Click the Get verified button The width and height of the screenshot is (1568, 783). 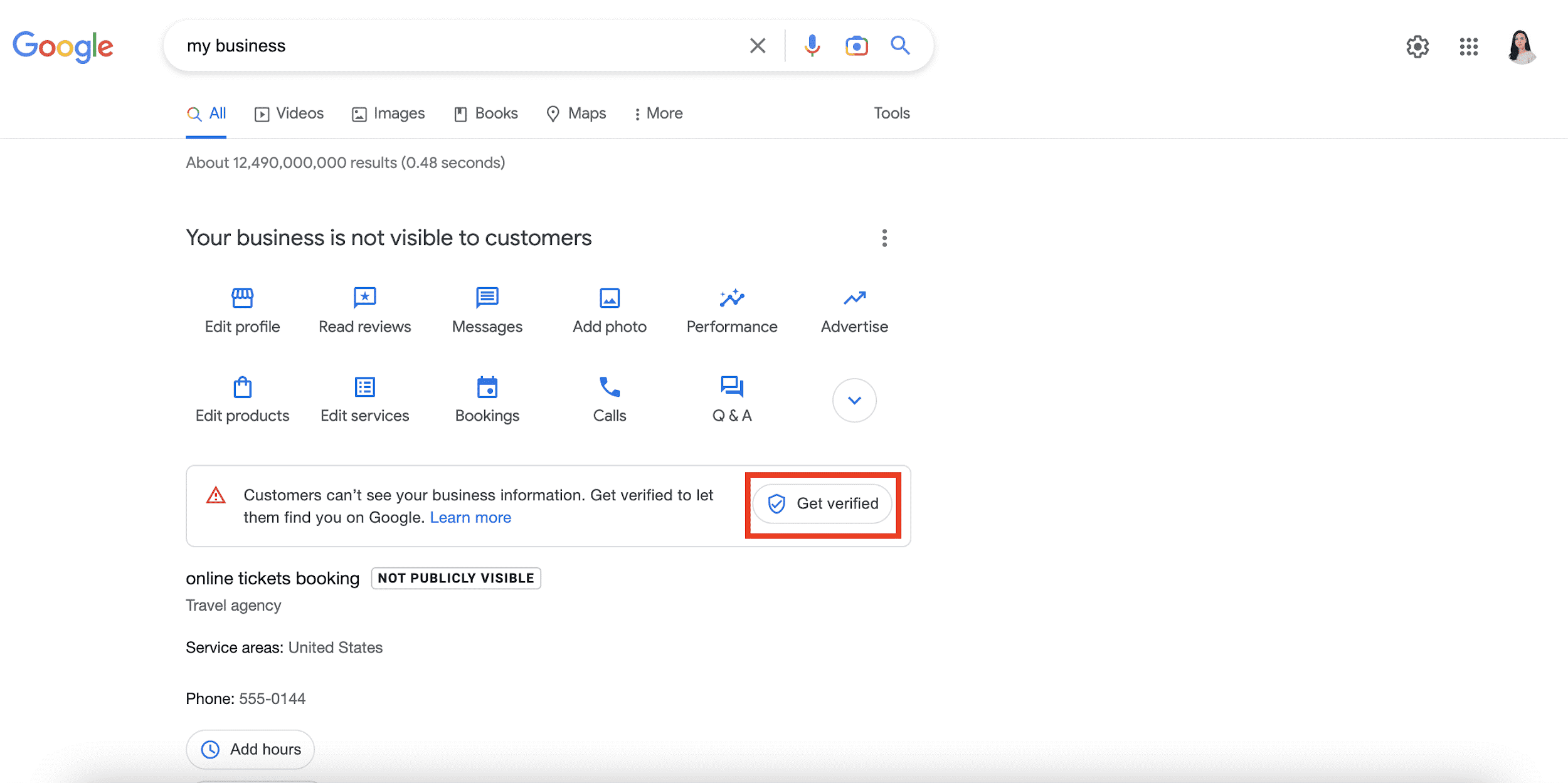(822, 503)
